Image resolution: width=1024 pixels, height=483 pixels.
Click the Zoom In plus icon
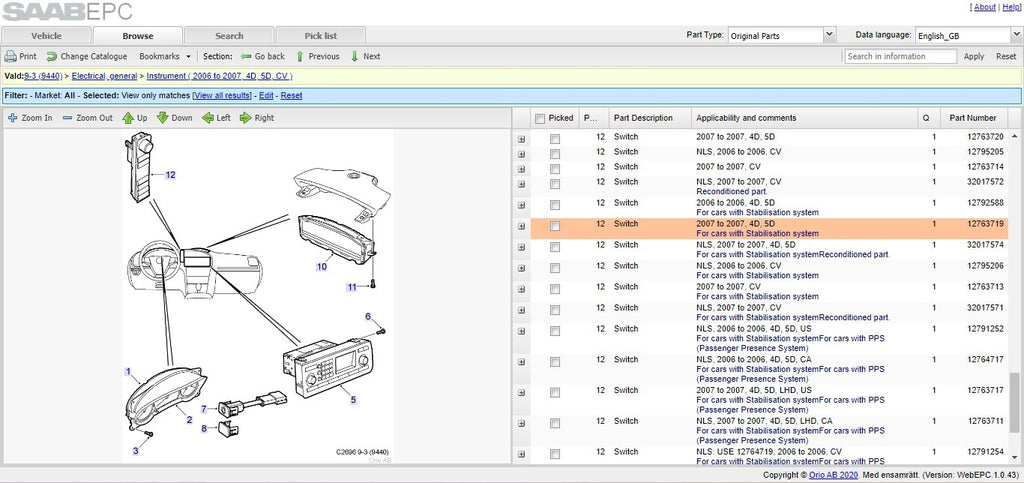(x=12, y=118)
